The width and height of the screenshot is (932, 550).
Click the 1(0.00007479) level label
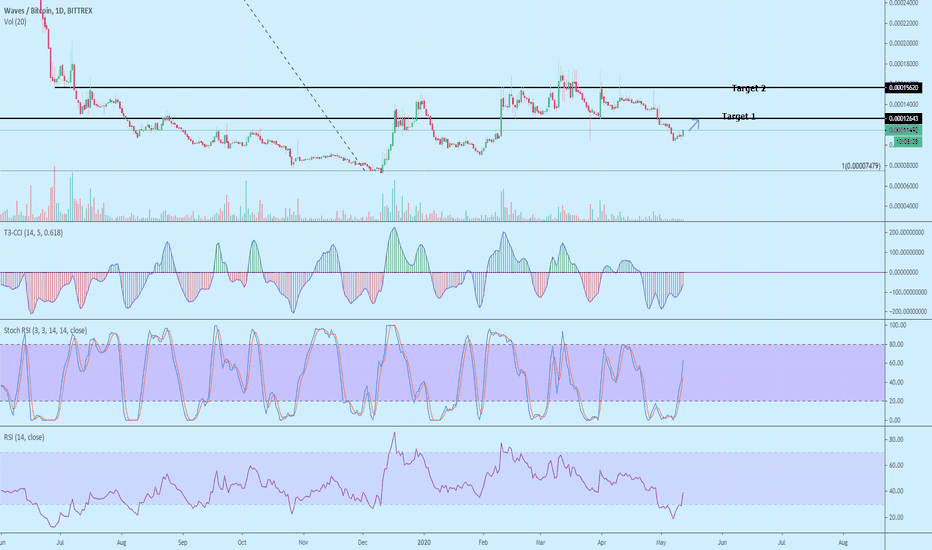tap(861, 166)
